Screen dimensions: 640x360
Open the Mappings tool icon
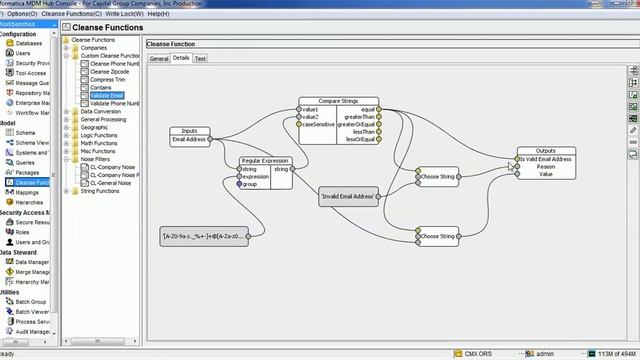[10, 192]
